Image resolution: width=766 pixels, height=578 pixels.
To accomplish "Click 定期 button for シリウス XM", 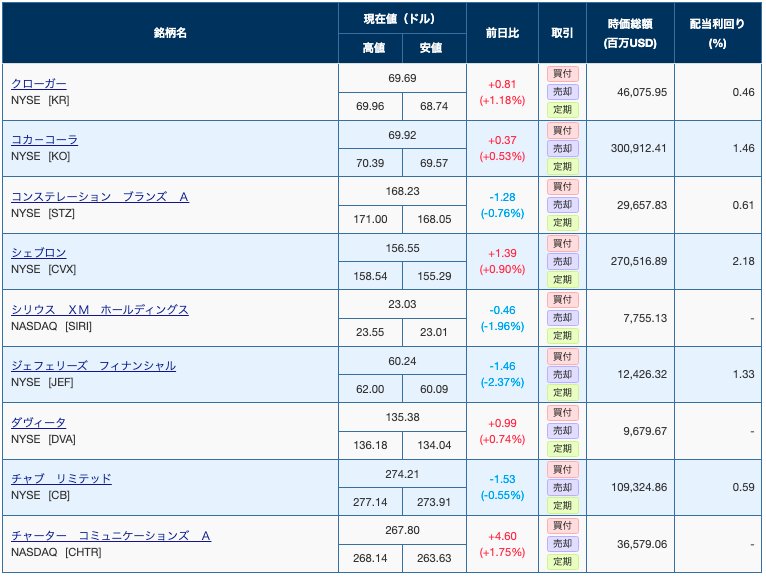I will click(x=563, y=336).
